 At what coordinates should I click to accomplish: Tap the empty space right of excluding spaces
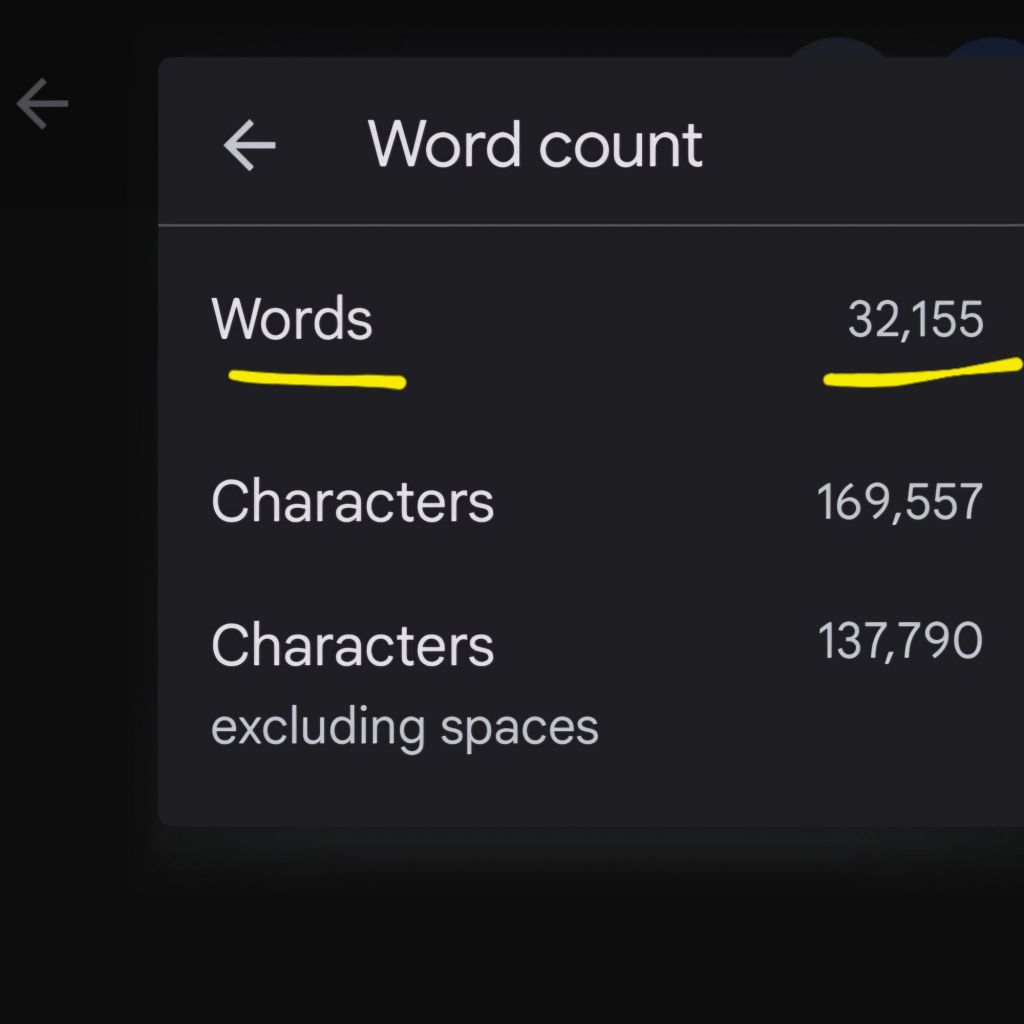800,727
